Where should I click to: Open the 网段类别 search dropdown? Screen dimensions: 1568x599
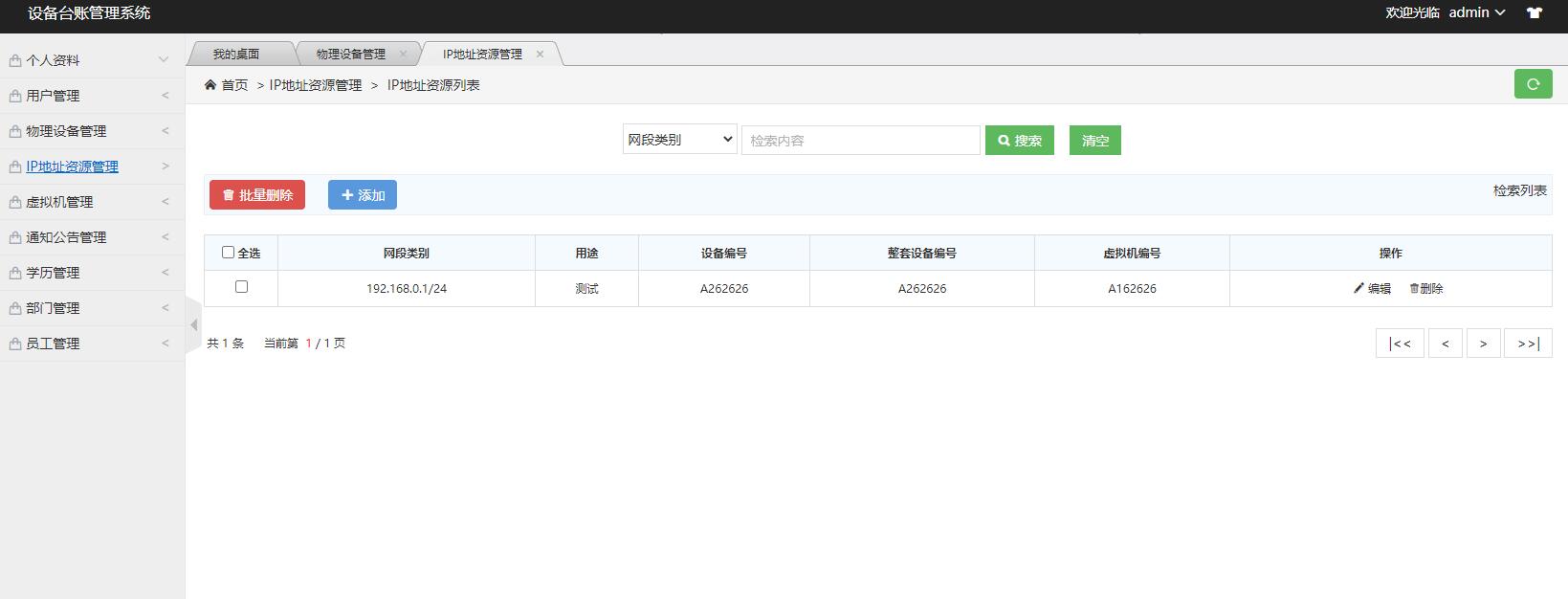tap(679, 140)
